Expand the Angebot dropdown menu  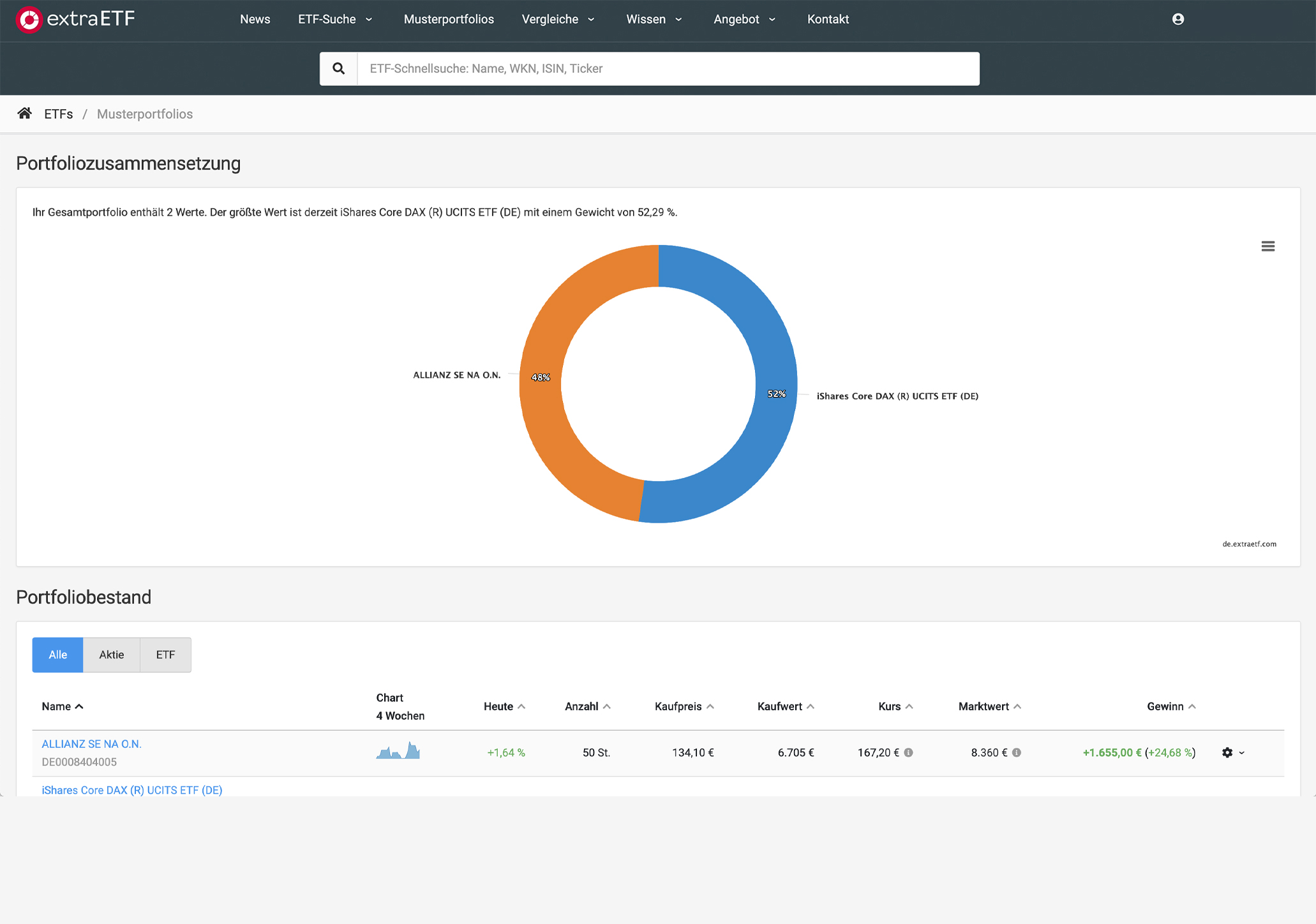coord(745,19)
